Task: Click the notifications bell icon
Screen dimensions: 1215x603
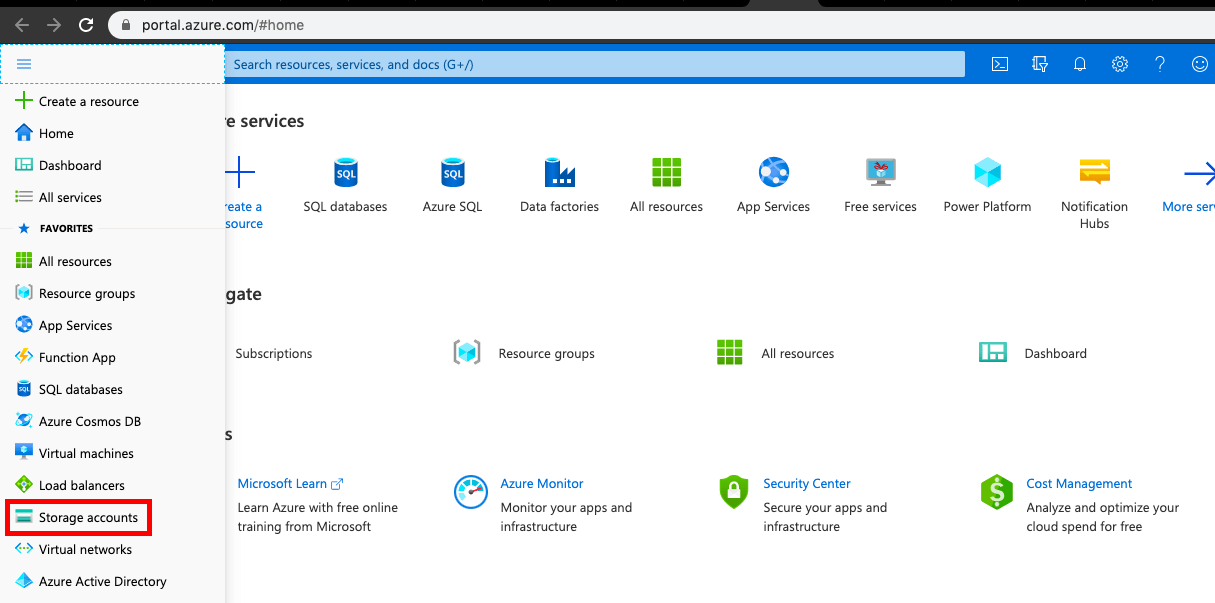Action: click(x=1080, y=64)
